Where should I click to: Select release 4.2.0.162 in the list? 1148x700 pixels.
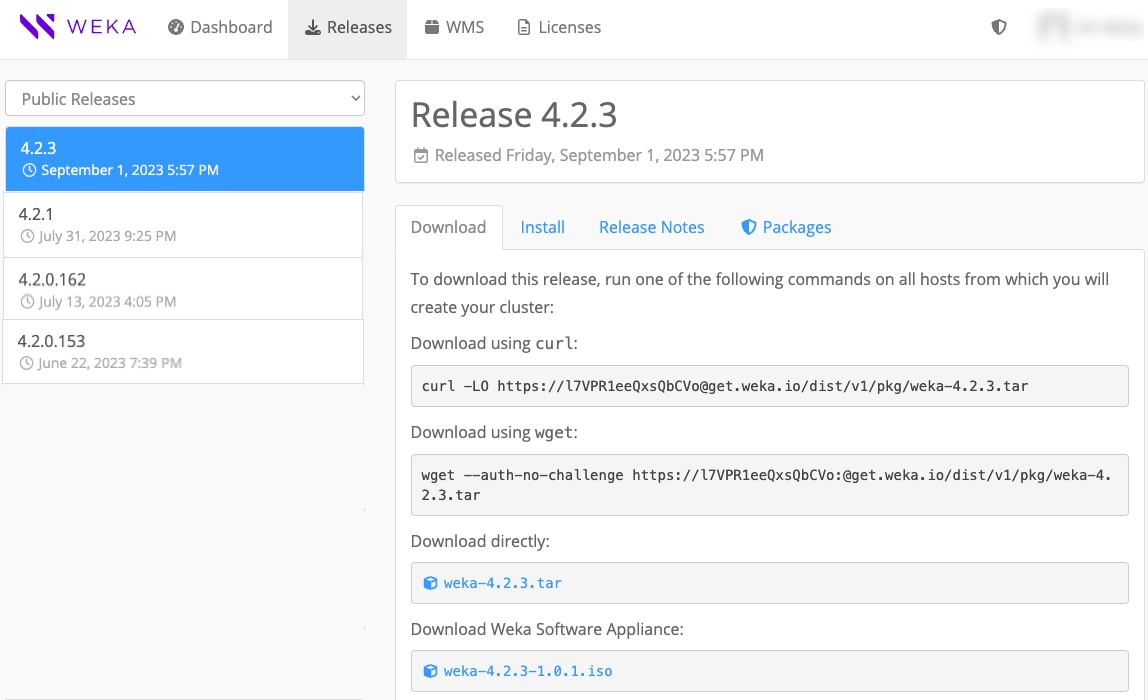[184, 289]
